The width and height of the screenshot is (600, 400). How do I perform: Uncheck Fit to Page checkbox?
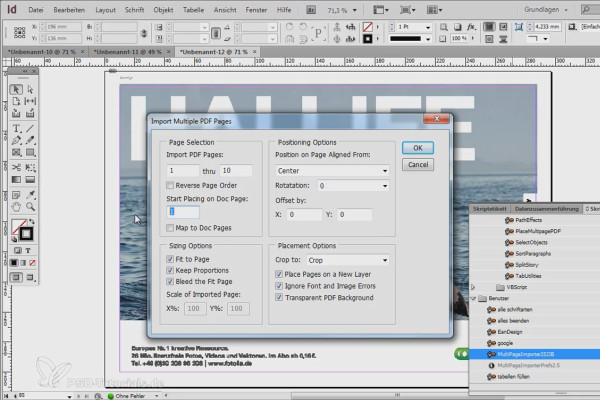tap(170, 259)
